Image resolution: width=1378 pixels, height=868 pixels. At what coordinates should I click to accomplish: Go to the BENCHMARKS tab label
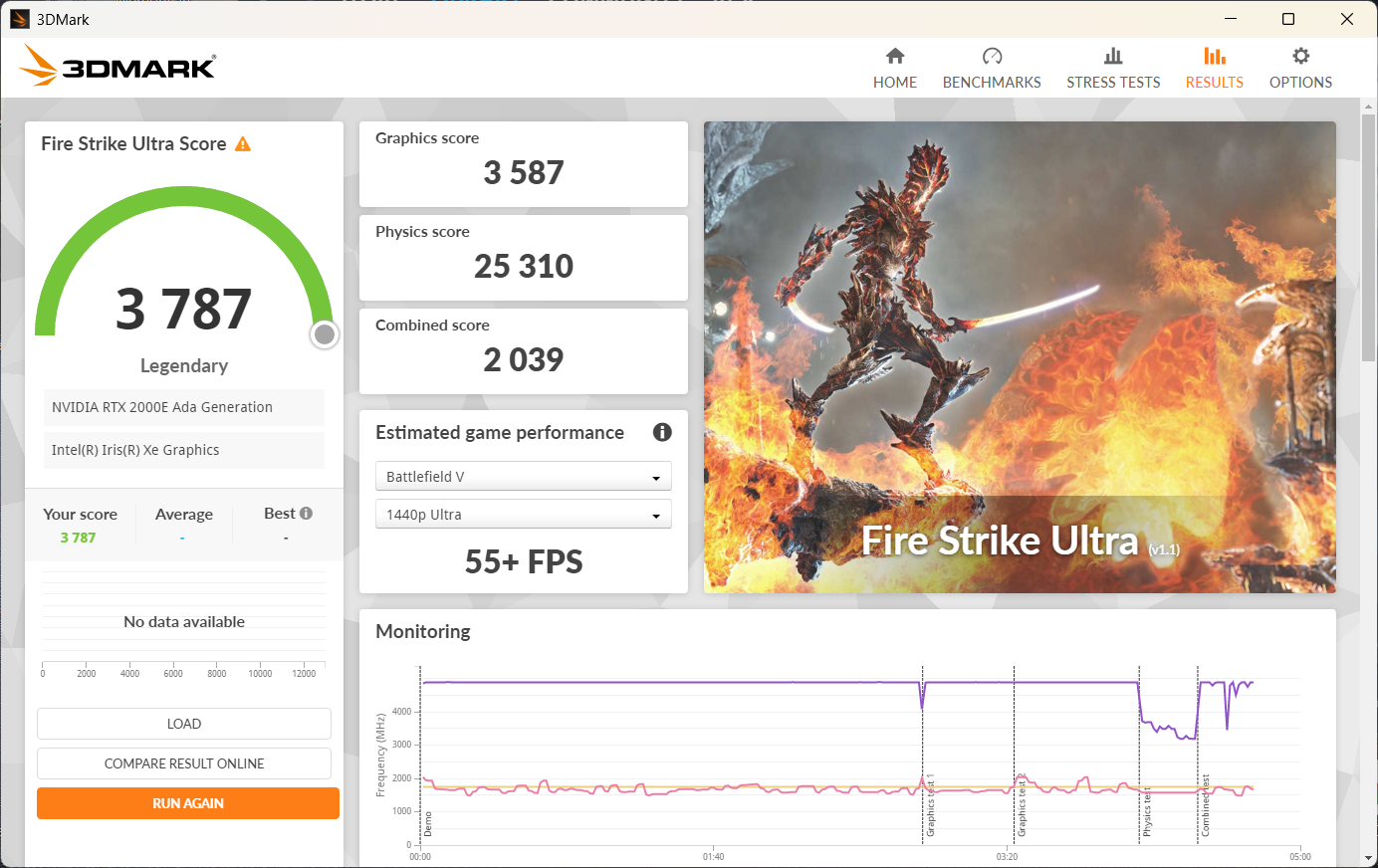click(992, 83)
